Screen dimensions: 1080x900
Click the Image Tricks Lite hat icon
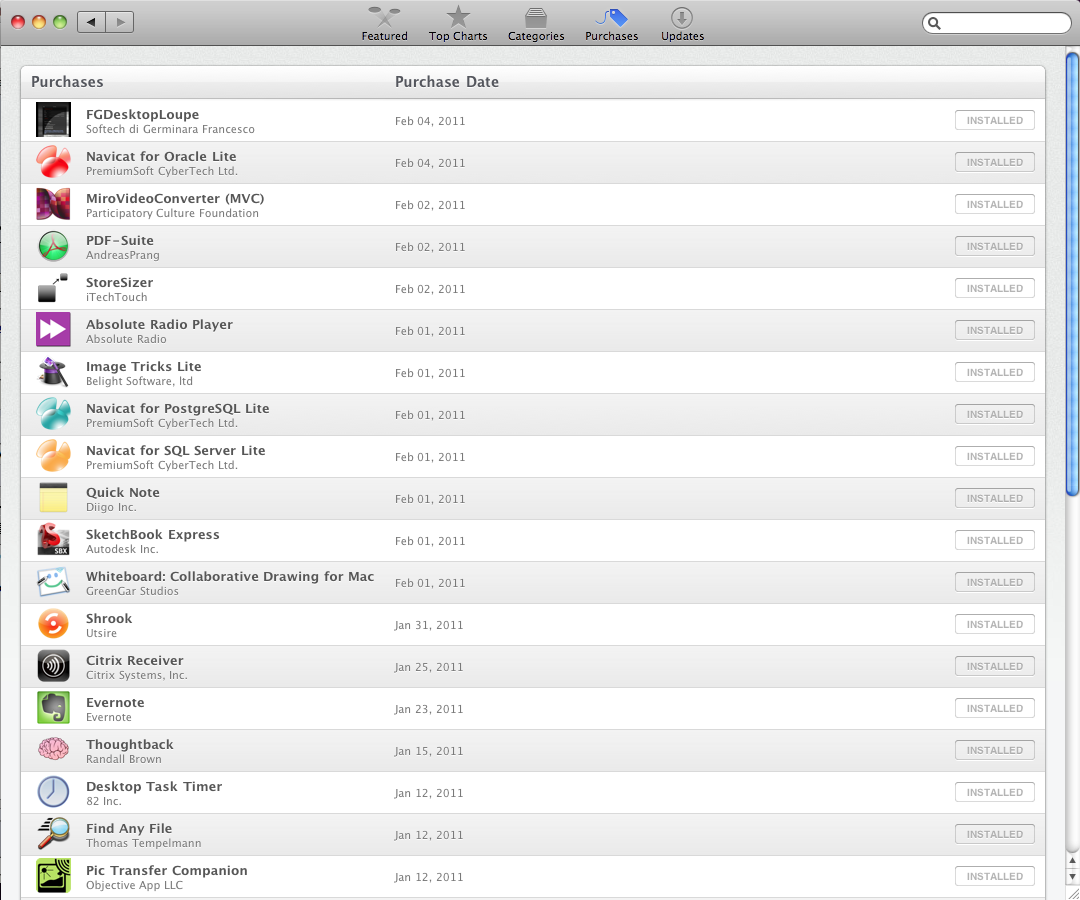53,372
